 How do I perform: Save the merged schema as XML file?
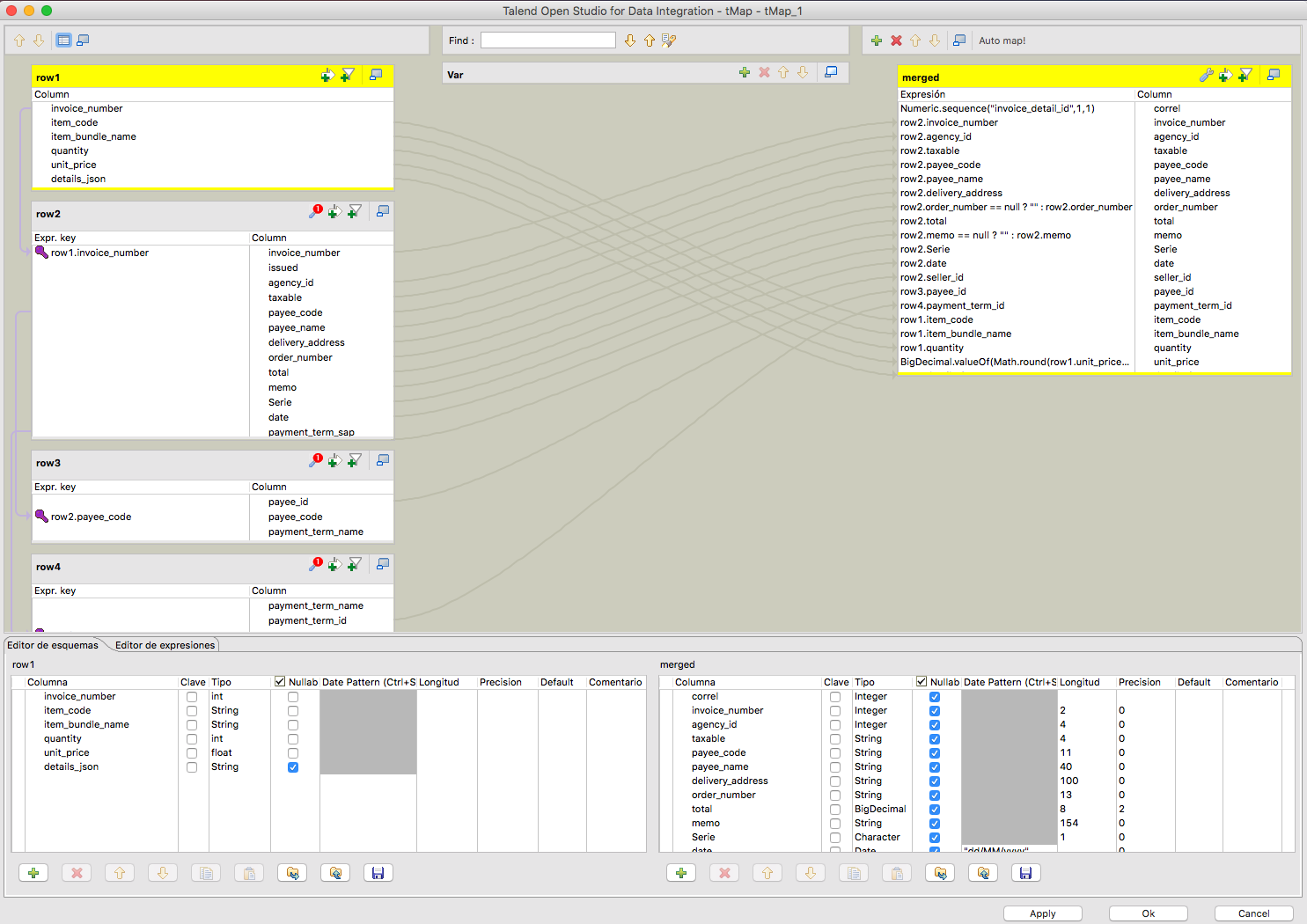[1026, 873]
